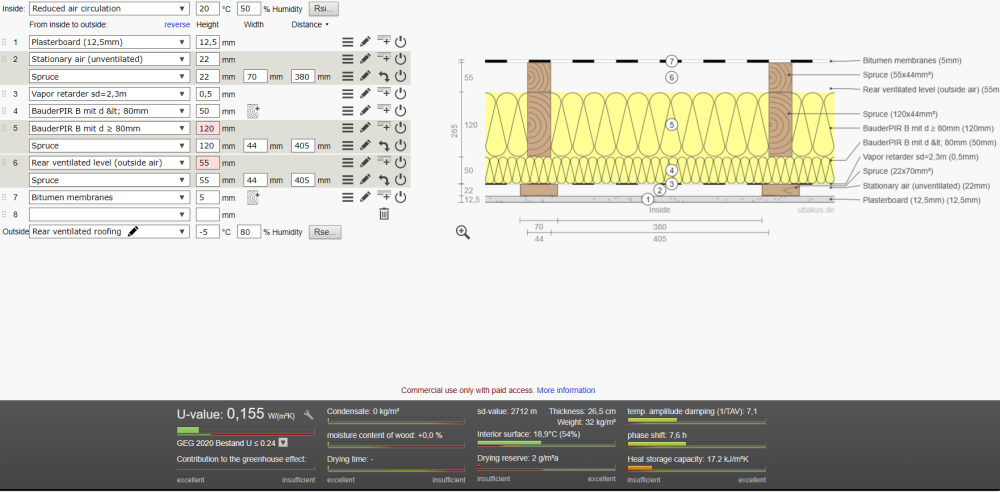Click texture icon beside BauderPIR 50 mm layer
This screenshot has height=492, width=1000.
[253, 111]
